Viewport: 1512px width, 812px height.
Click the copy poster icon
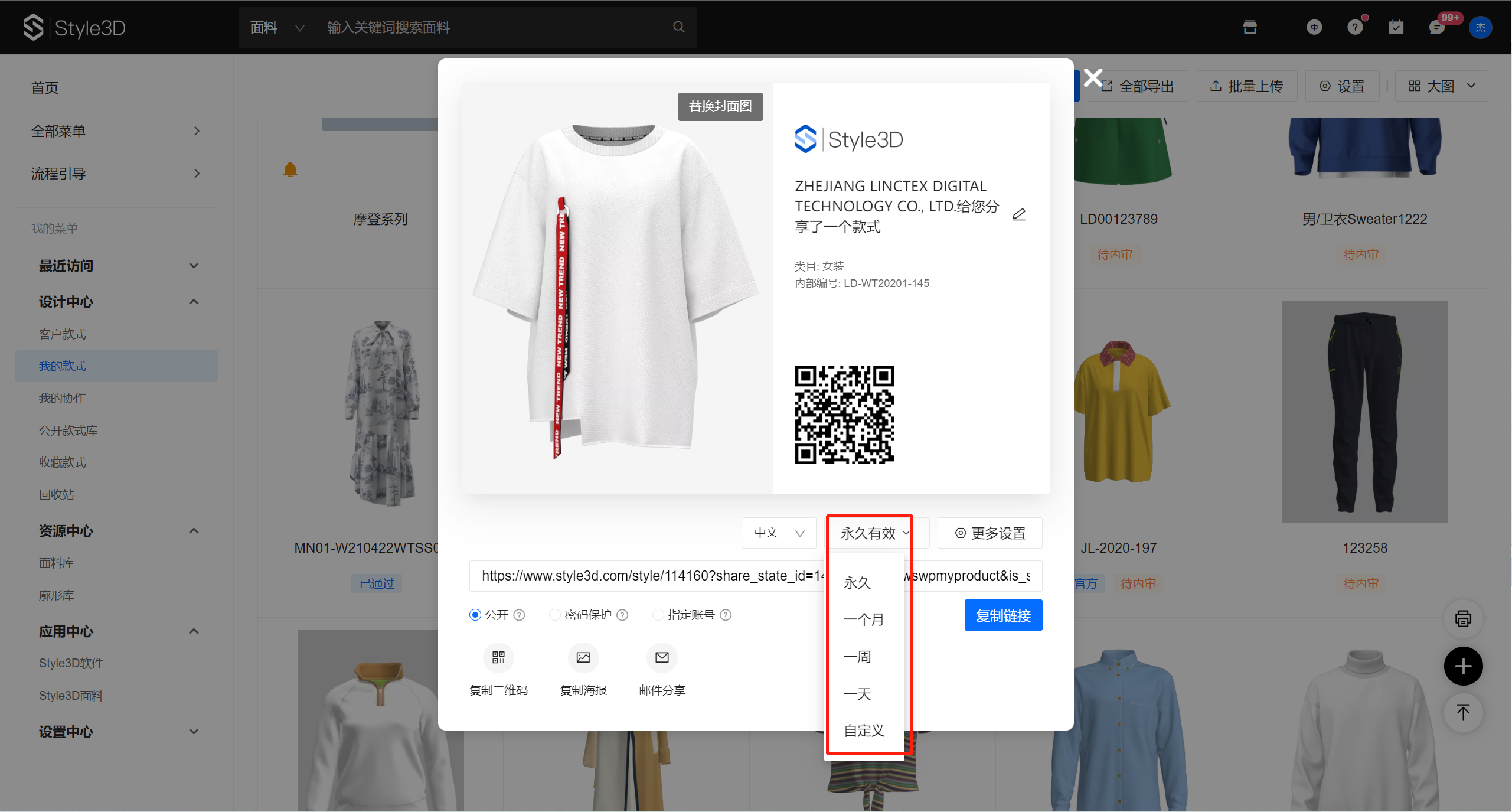(x=583, y=657)
